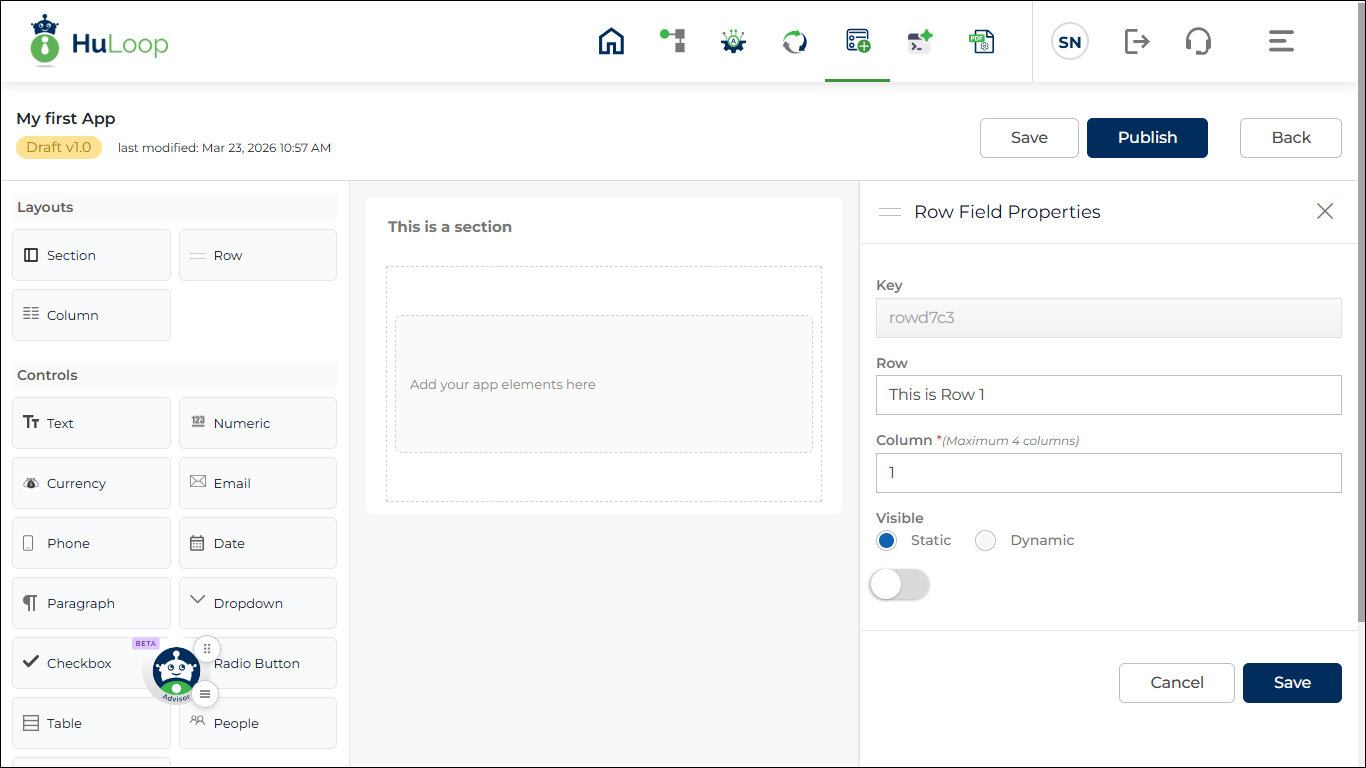This screenshot has height=768, width=1366.
Task: Click the Back button
Action: click(1291, 138)
